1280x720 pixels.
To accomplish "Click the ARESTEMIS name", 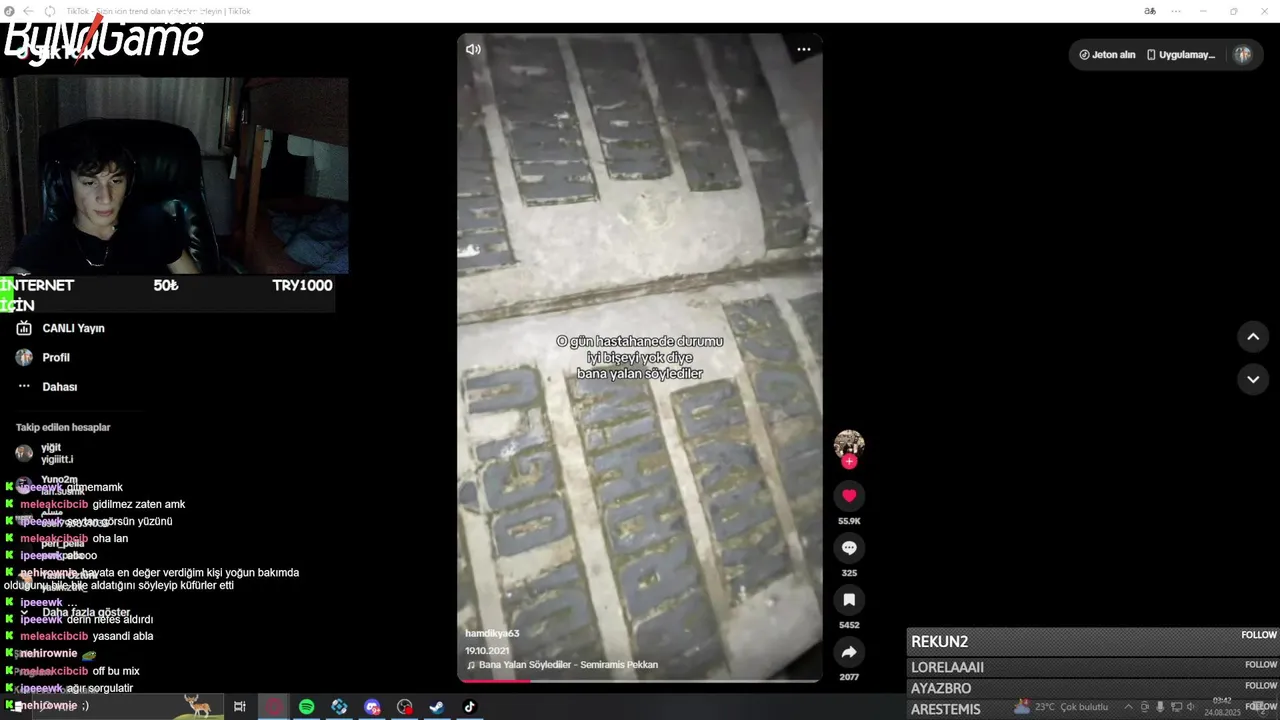I will [x=945, y=709].
